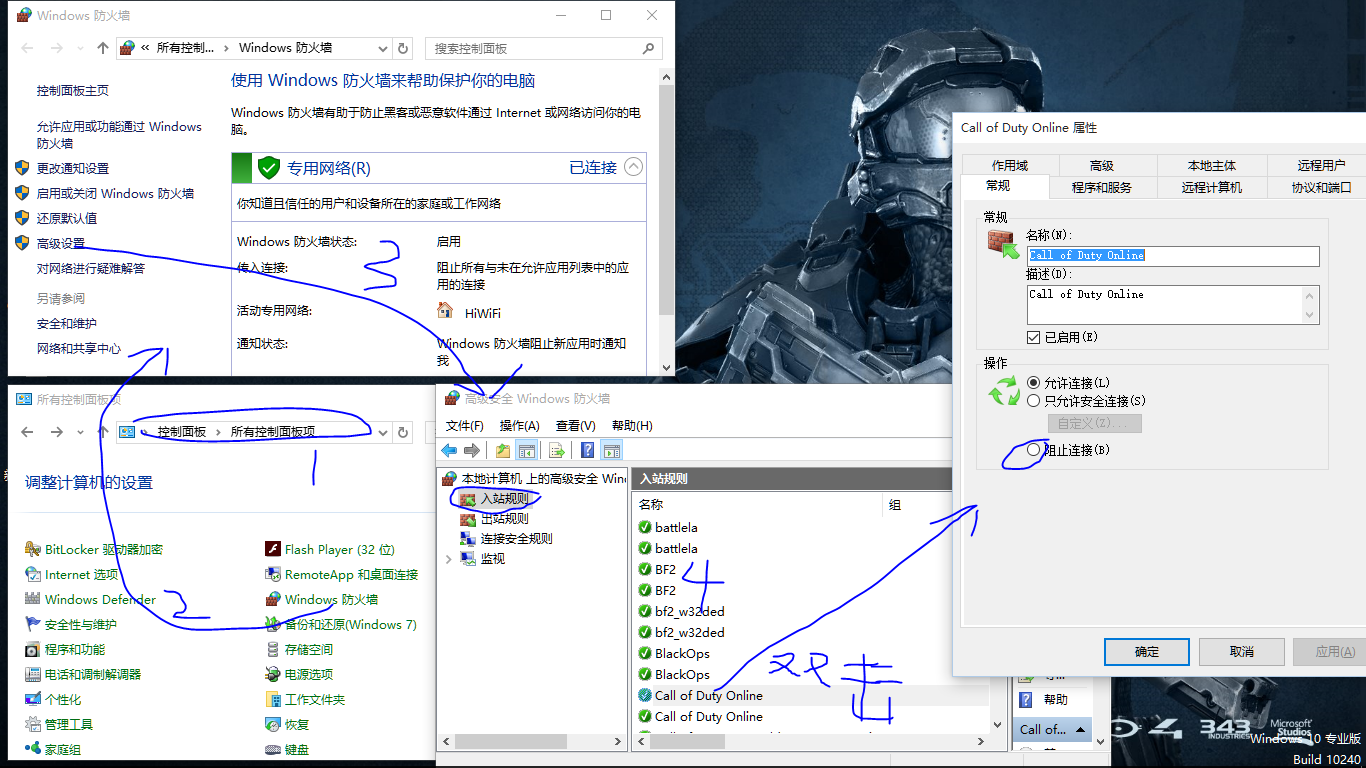Open the 文件(F) menu
The width and height of the screenshot is (1366, 768).
point(465,425)
